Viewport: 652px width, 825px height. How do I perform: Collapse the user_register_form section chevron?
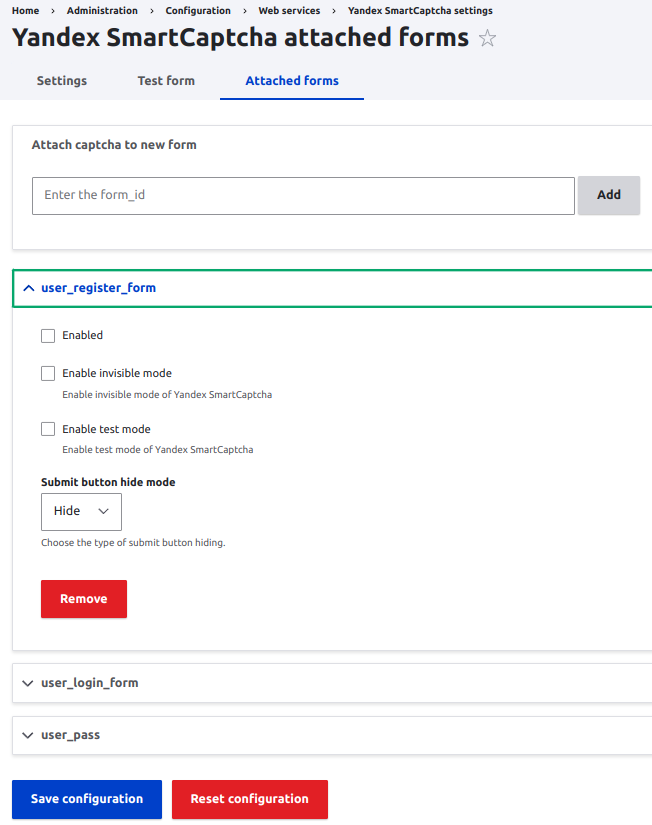28,288
